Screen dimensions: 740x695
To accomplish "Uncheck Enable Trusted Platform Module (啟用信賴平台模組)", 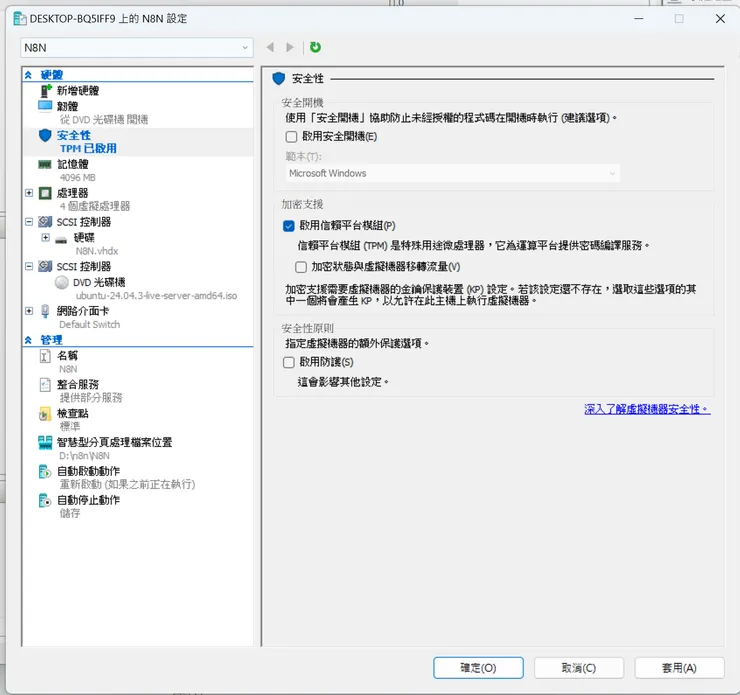I will pyautogui.click(x=289, y=226).
